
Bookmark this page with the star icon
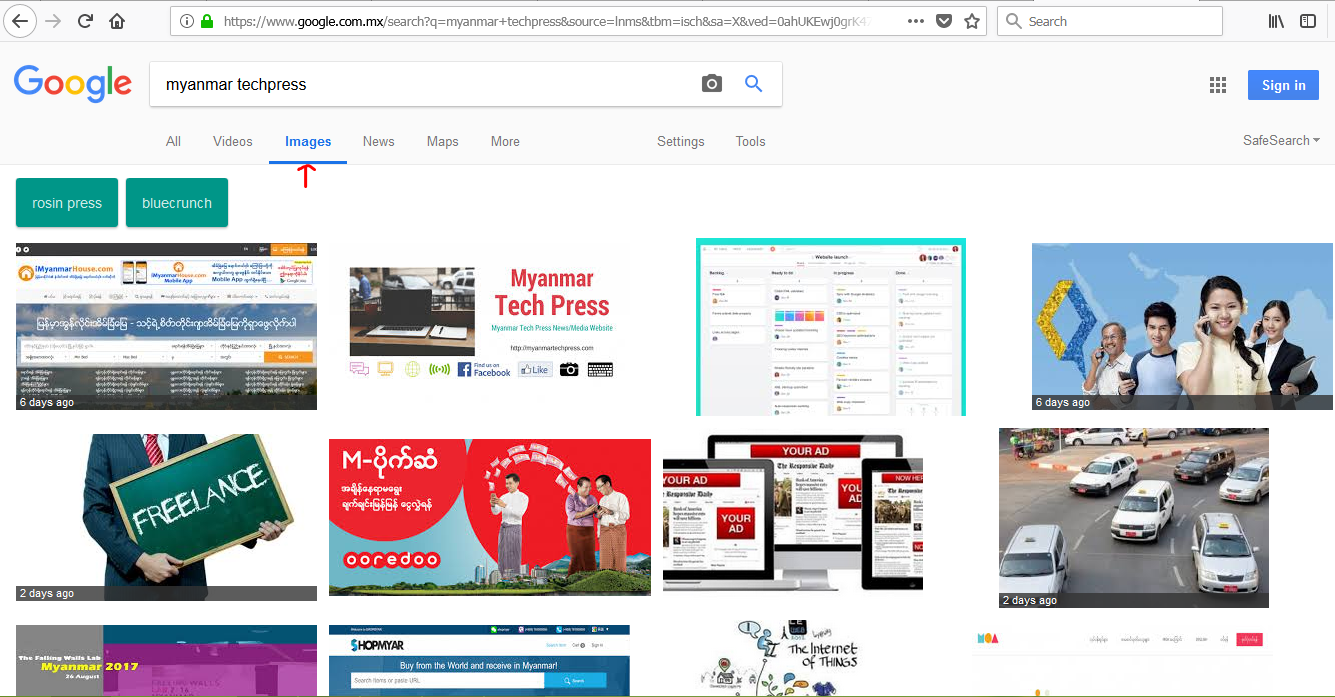[971, 21]
